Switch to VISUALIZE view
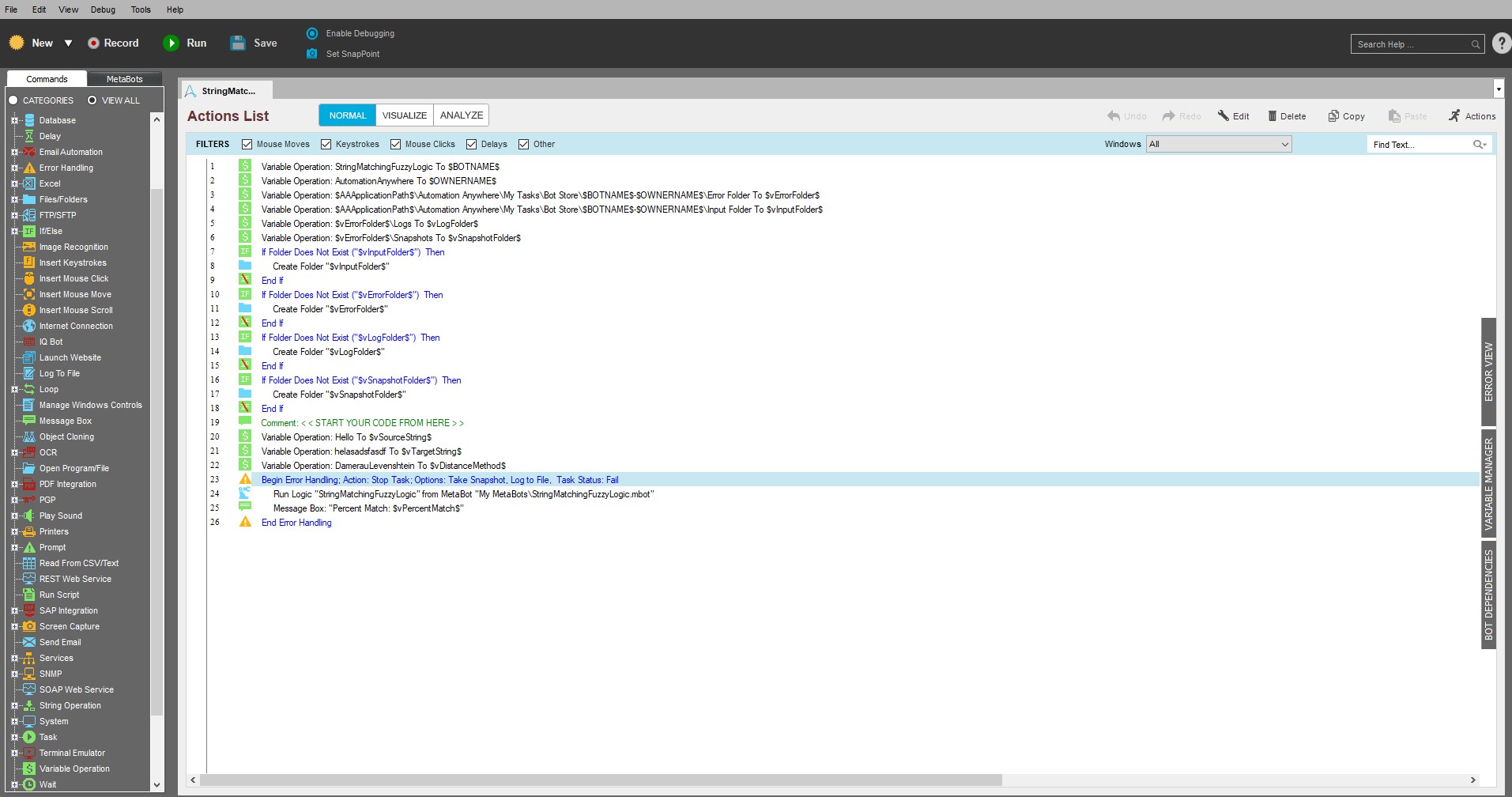 point(404,115)
